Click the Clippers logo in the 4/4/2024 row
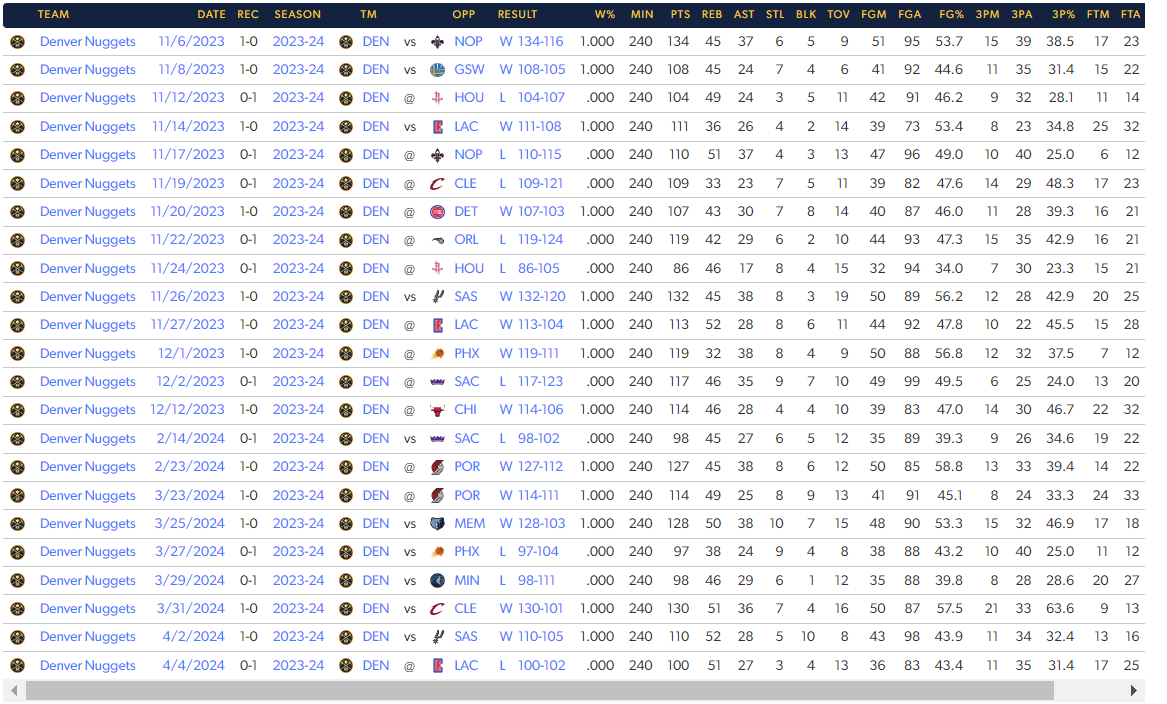Screen dimensions: 1167x704 [438, 666]
